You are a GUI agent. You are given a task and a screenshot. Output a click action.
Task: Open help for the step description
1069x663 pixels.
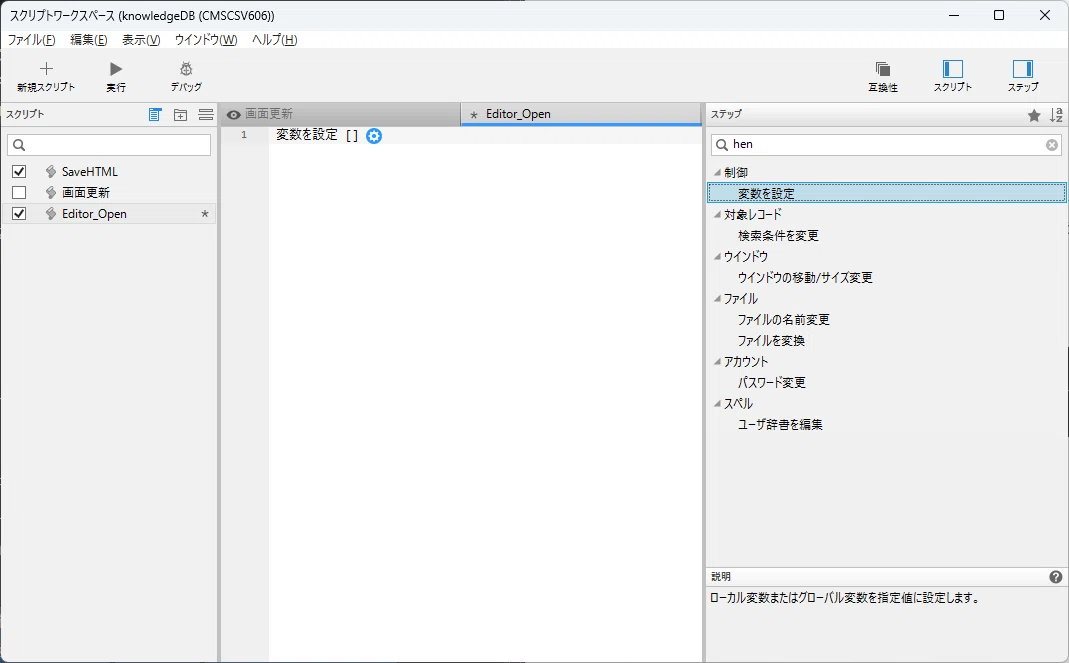click(1055, 577)
